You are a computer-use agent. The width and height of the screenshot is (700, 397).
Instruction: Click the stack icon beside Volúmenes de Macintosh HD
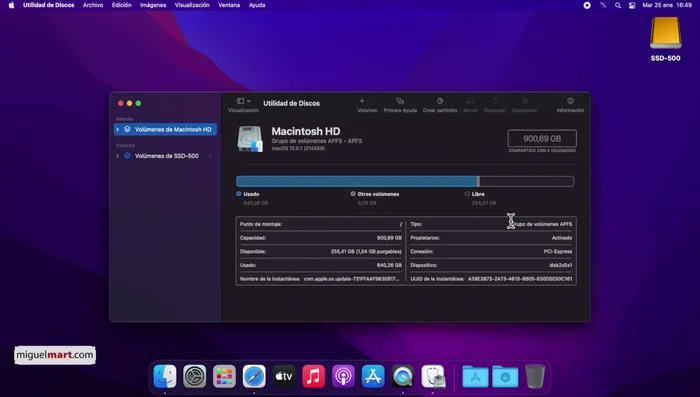pos(127,129)
